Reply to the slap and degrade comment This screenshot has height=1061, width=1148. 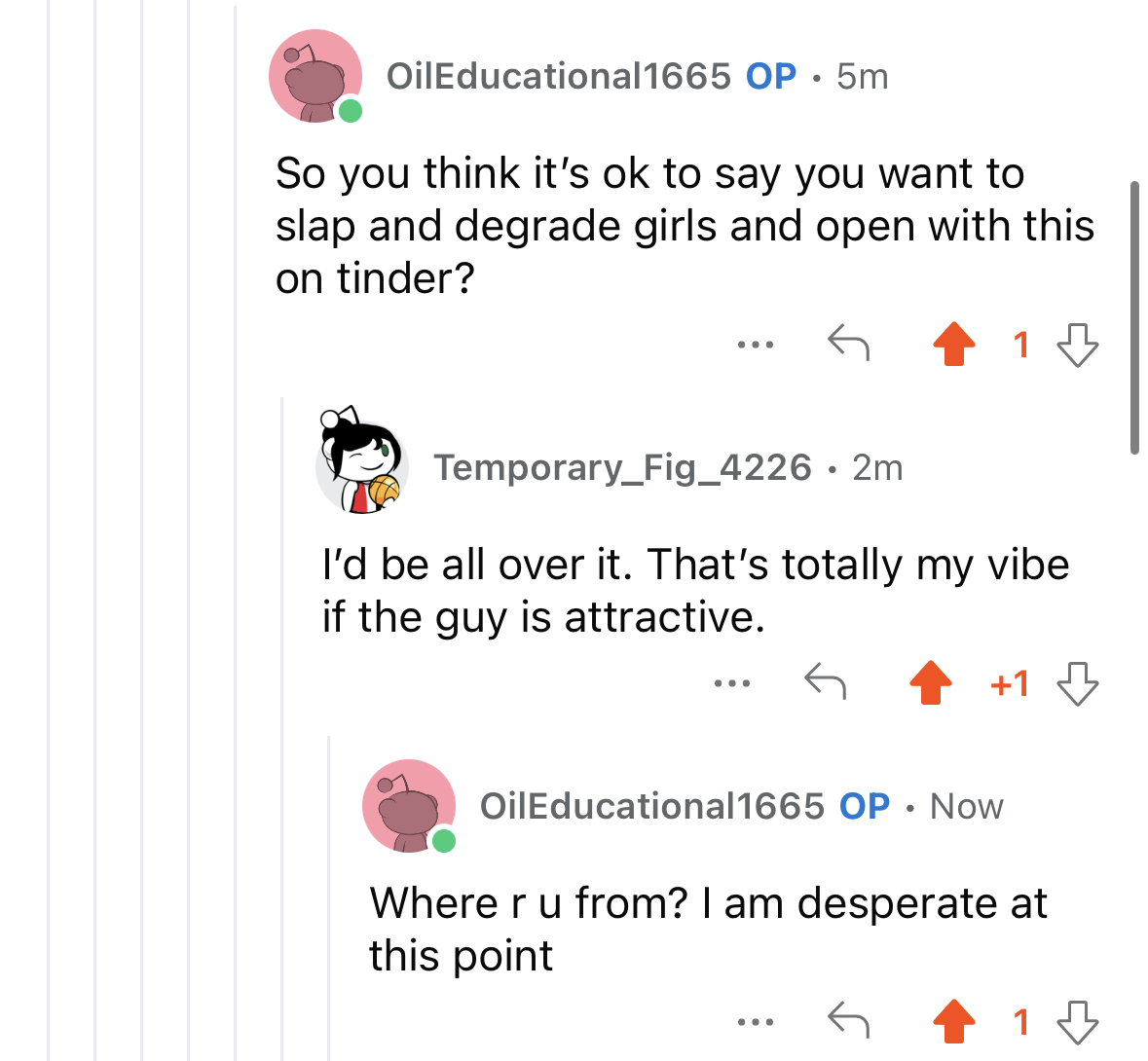pos(848,343)
